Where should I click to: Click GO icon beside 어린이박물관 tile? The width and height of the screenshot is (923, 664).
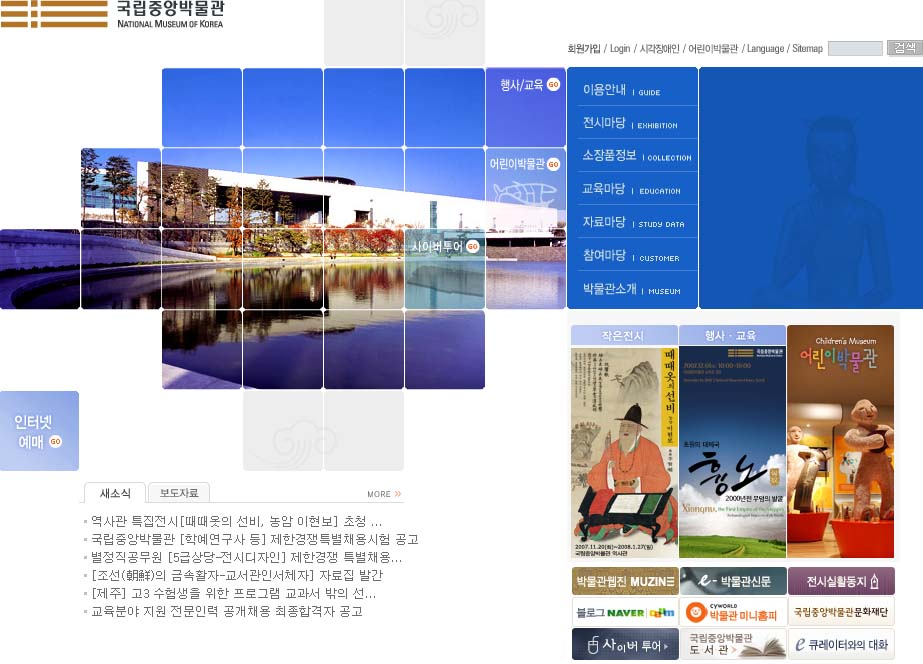coord(553,164)
